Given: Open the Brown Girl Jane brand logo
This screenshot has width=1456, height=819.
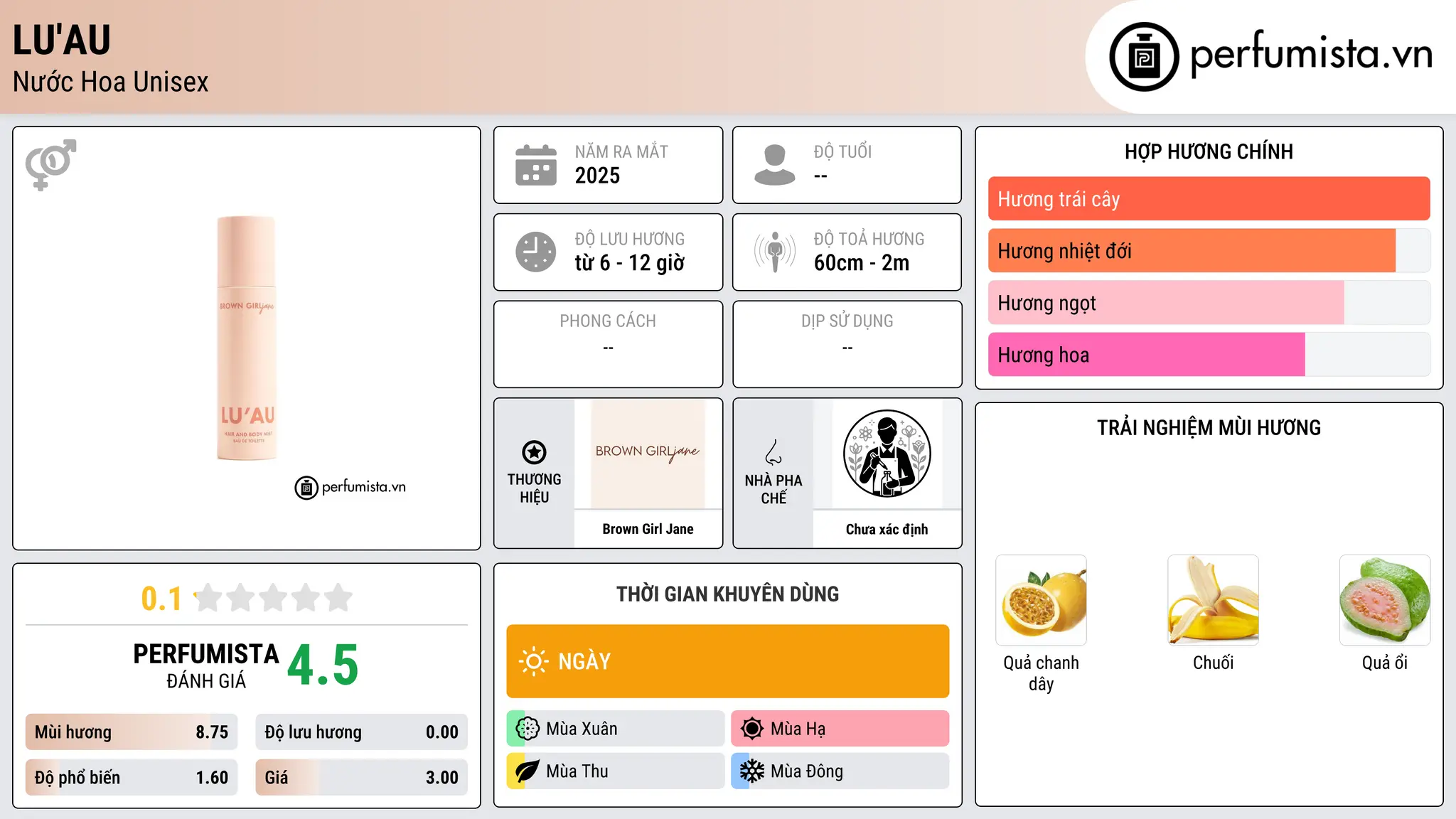Looking at the screenshot, I should 648,454.
